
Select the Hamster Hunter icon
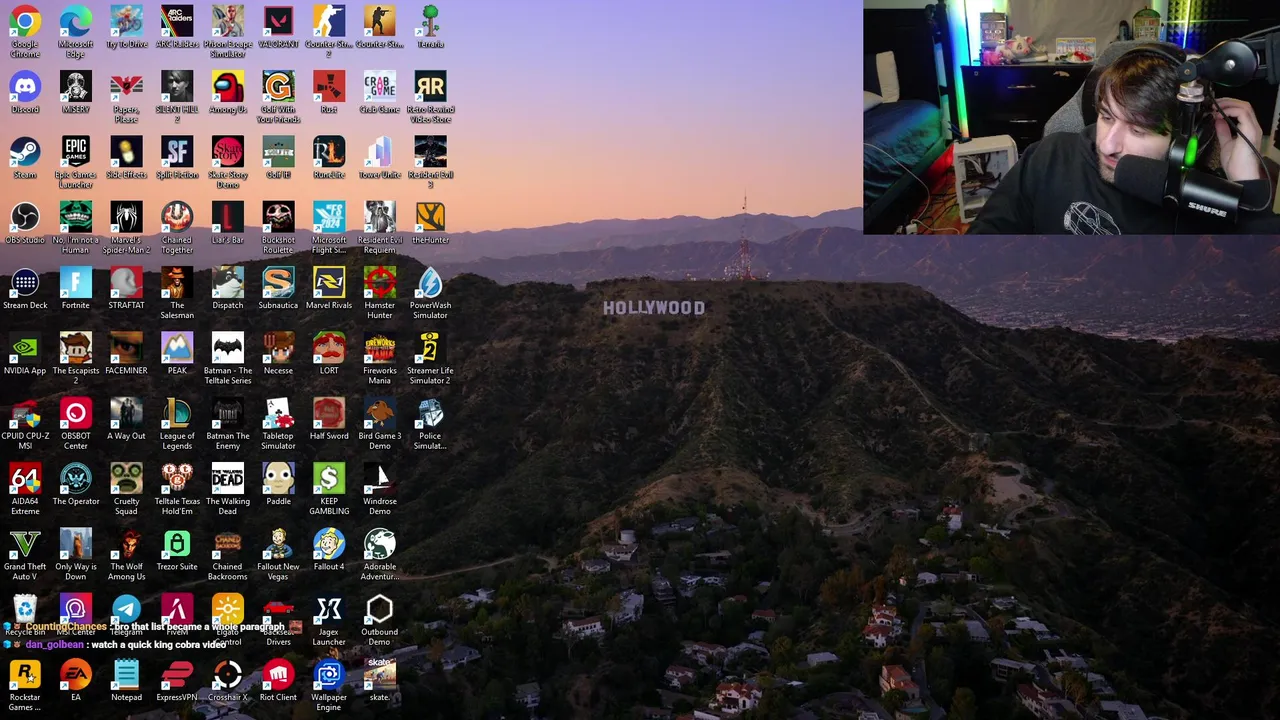[380, 283]
